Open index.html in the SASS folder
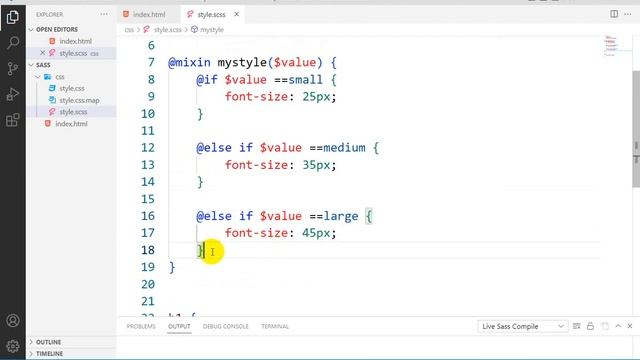Screen dimensions: 640x360 point(71,124)
